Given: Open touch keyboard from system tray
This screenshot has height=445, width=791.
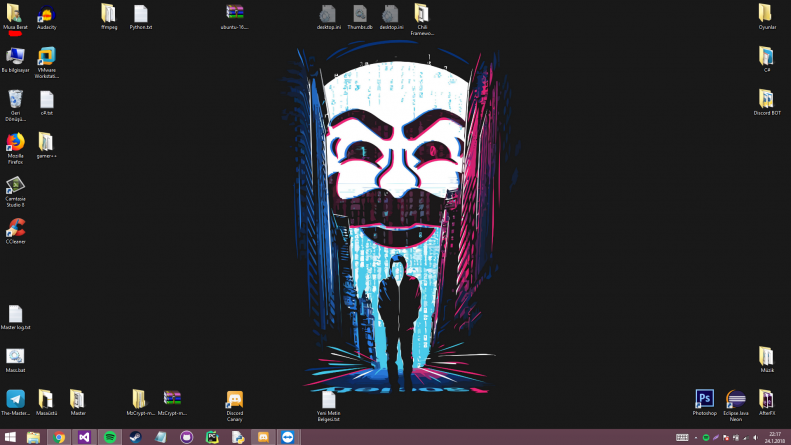Looking at the screenshot, I should pyautogui.click(x=682, y=437).
